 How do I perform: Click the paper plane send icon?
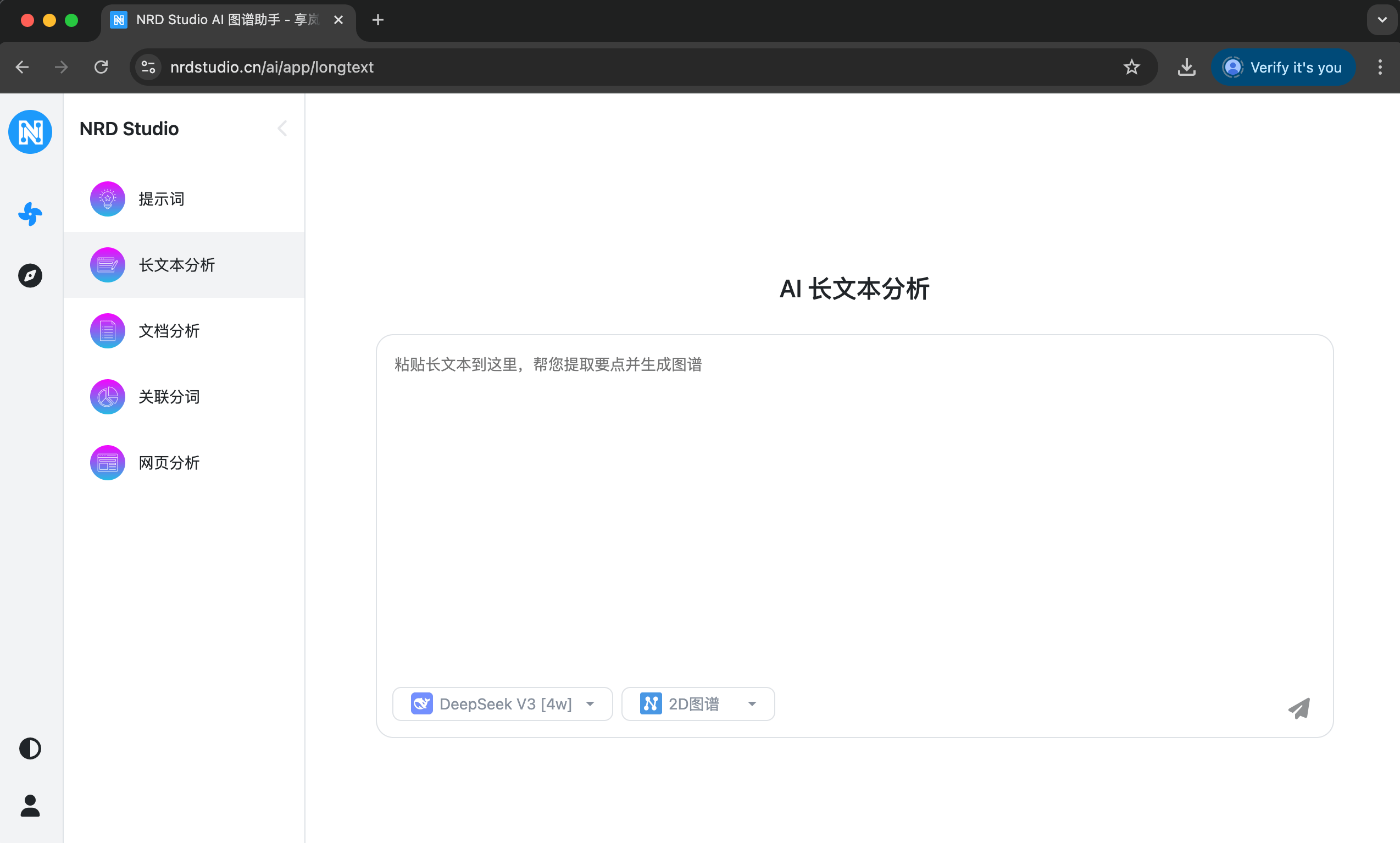(1299, 708)
